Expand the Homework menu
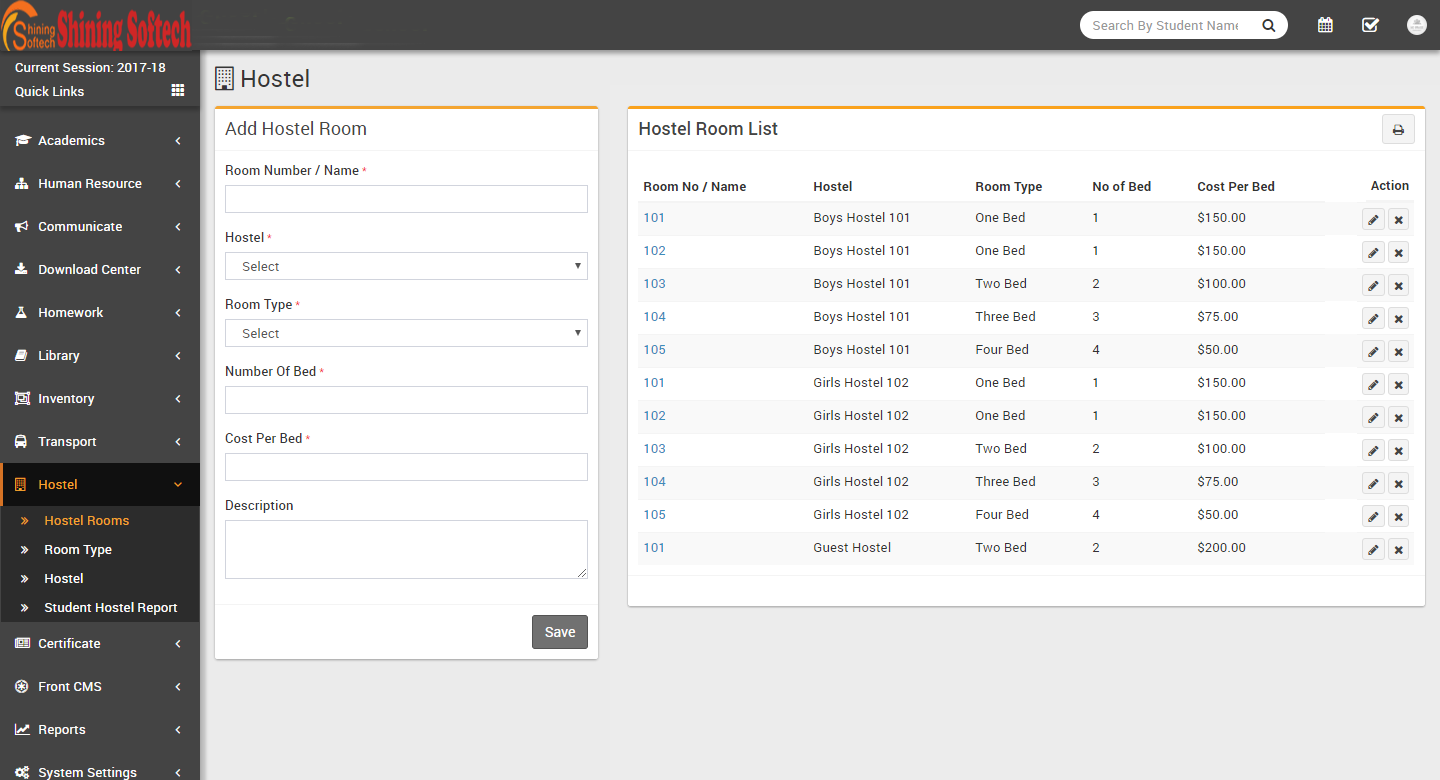 pyautogui.click(x=100, y=312)
